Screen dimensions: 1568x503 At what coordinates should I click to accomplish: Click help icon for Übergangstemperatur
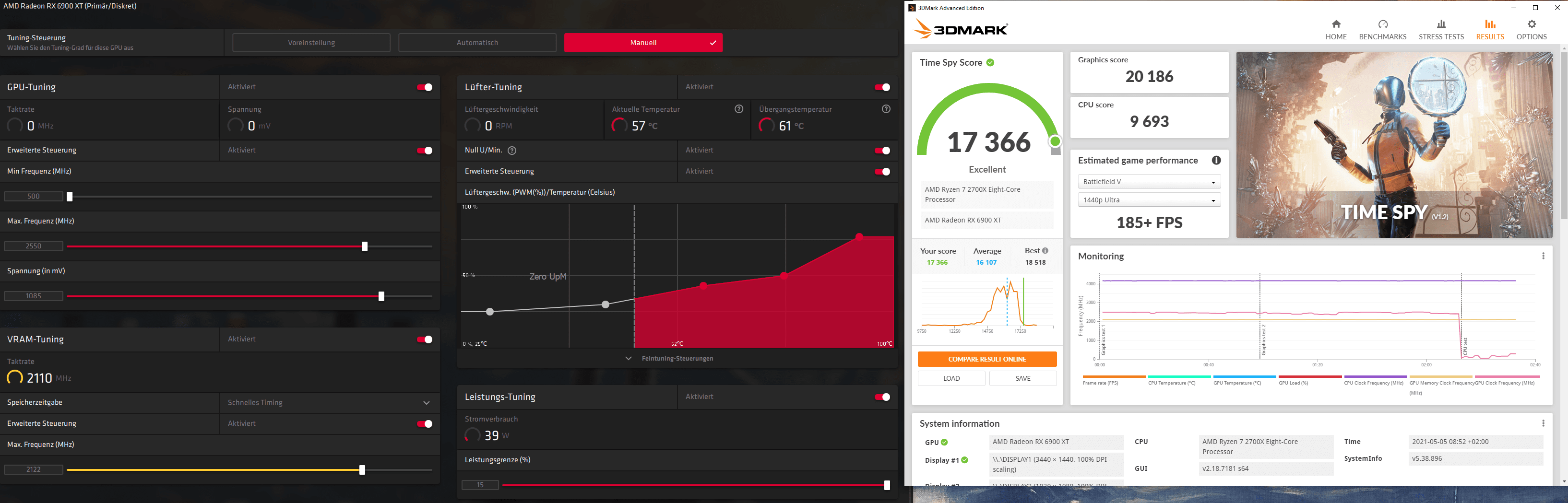point(886,109)
